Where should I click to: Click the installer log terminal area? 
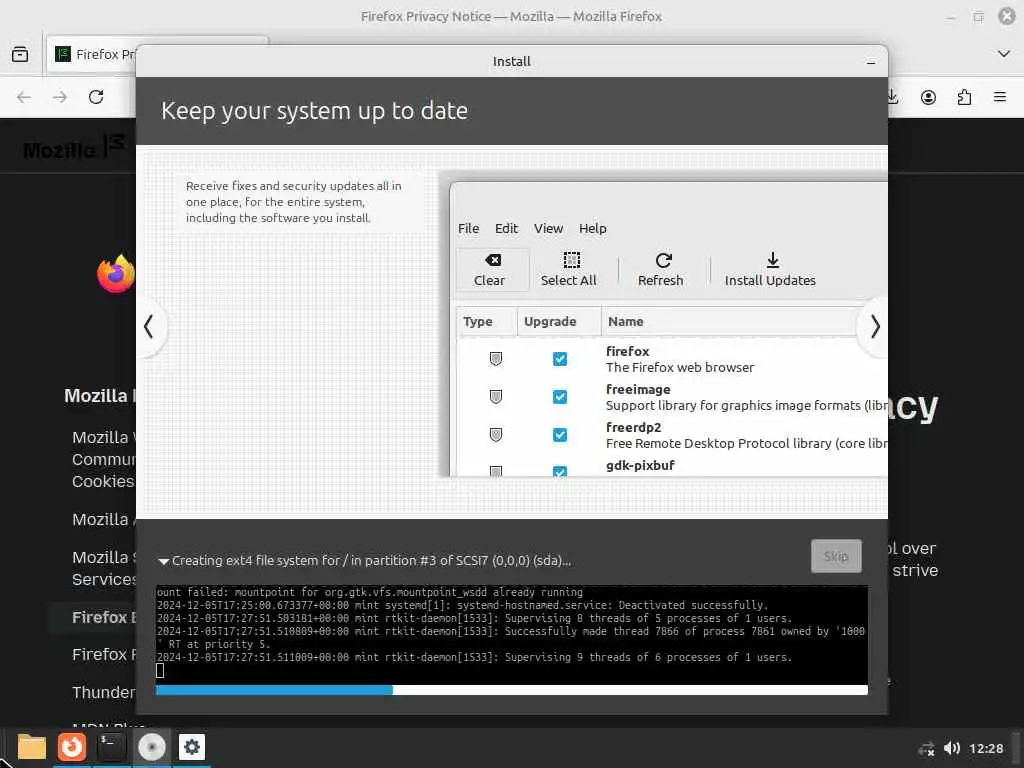(511, 633)
